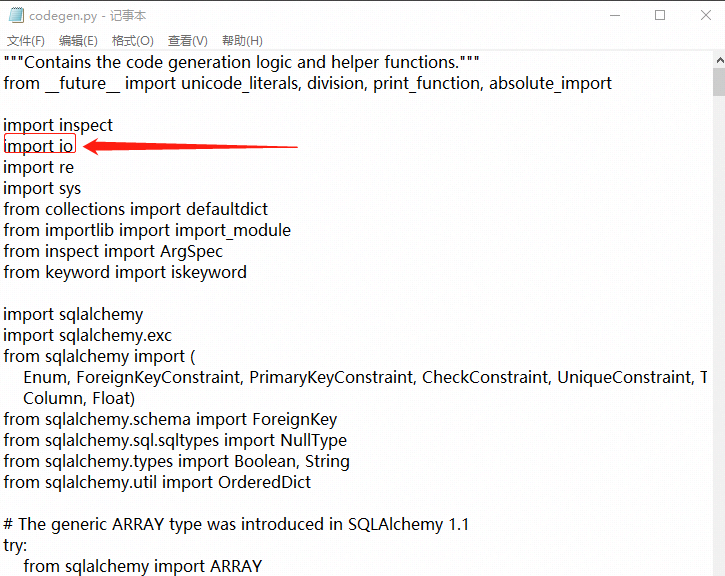Open the 帮助(H) menu
Viewport: 725px width, 576px height.
point(242,41)
